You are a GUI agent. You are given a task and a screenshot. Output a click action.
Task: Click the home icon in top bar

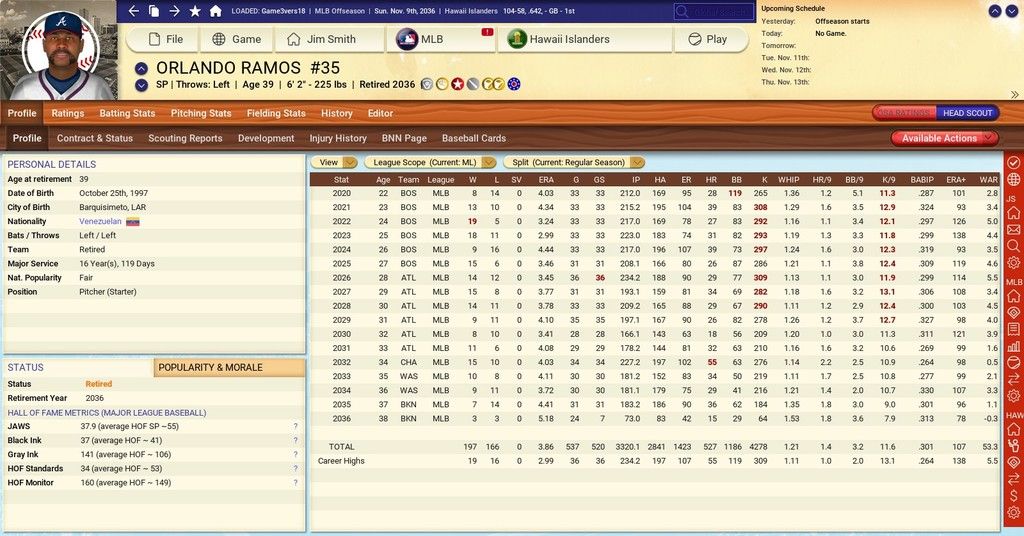(x=214, y=11)
